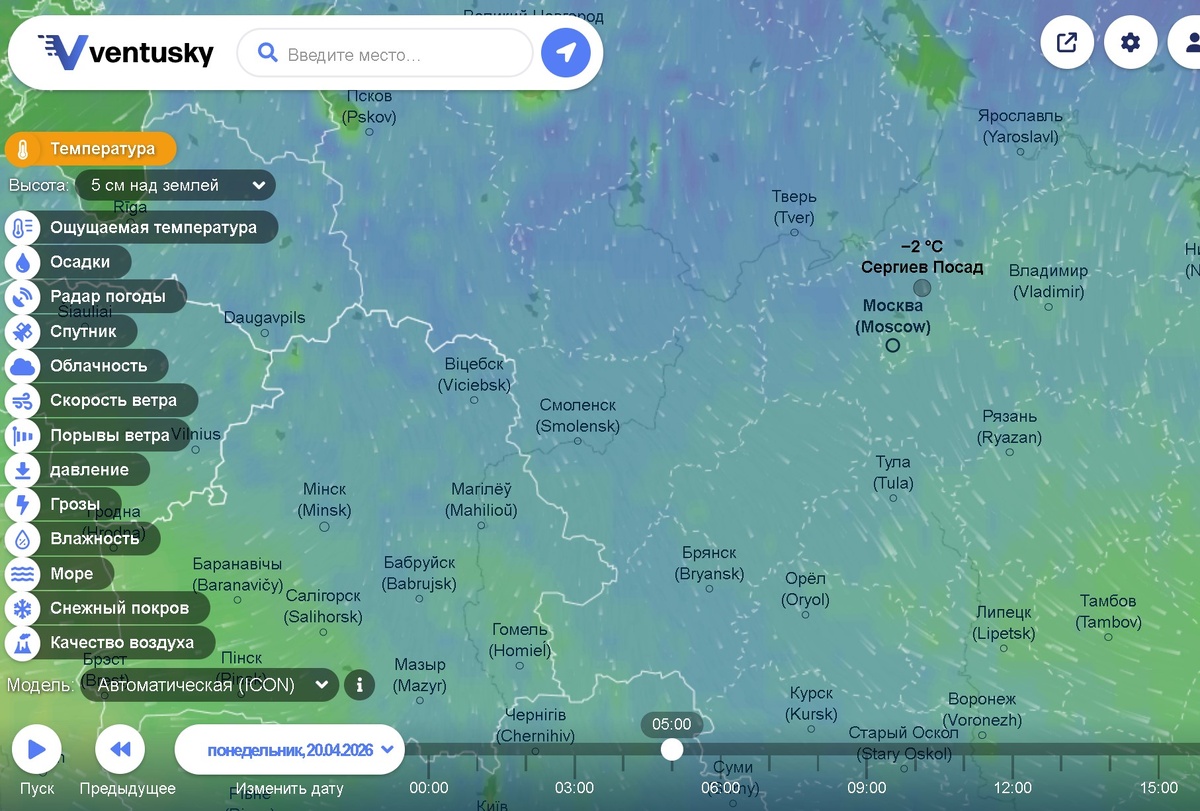Viewport: 1200px width, 811px height.
Task: Click the Владимир (Vladimir) city label
Action: [1048, 281]
